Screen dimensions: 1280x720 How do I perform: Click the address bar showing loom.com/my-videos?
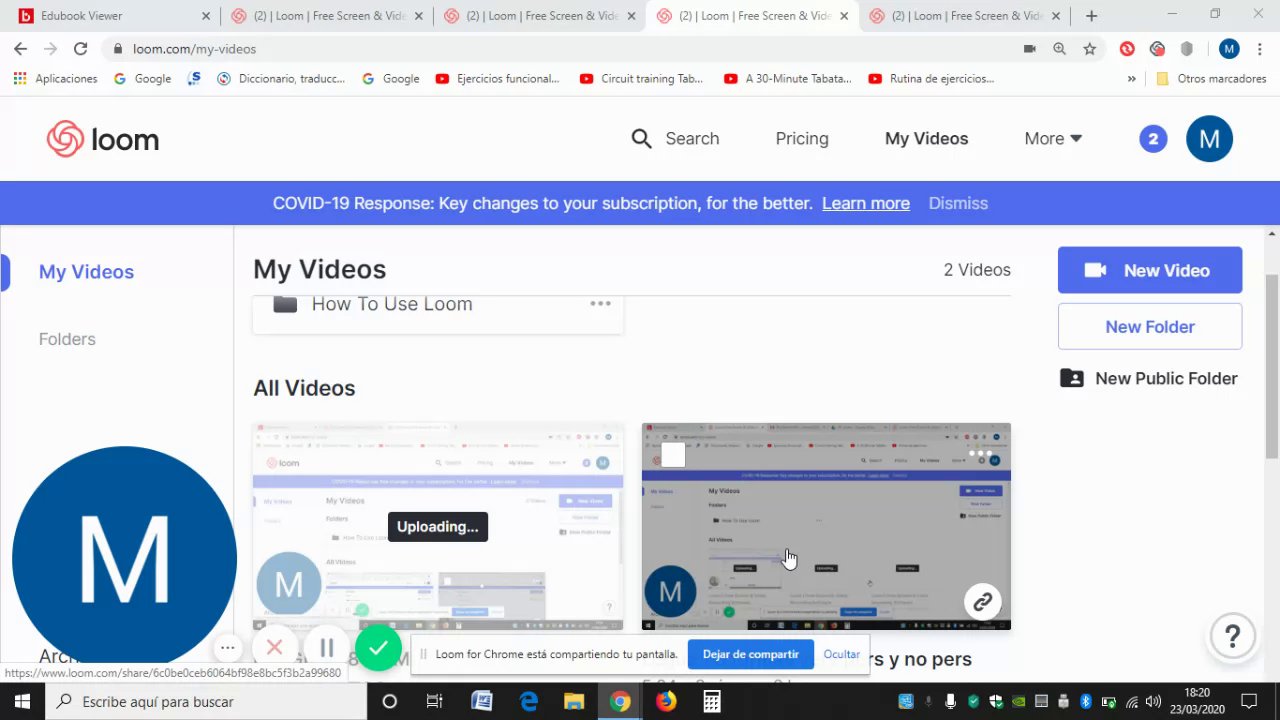tap(560, 49)
